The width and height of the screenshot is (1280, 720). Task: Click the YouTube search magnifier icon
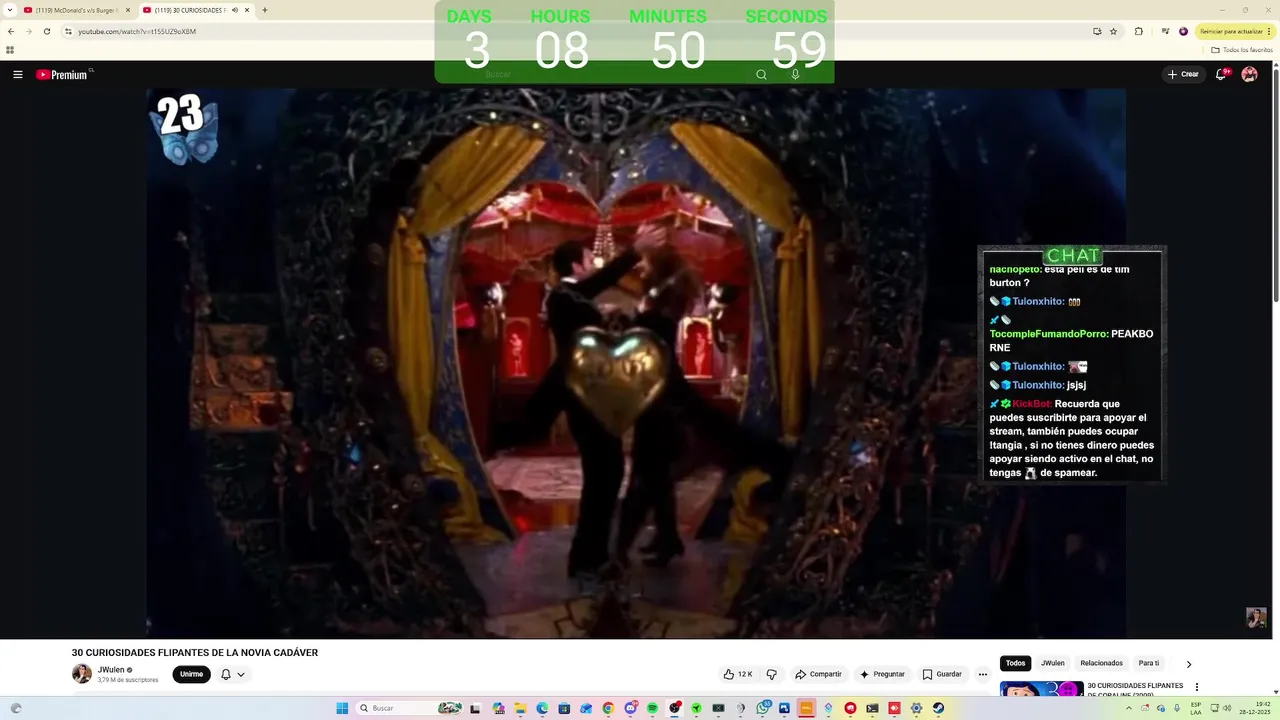pyautogui.click(x=761, y=75)
